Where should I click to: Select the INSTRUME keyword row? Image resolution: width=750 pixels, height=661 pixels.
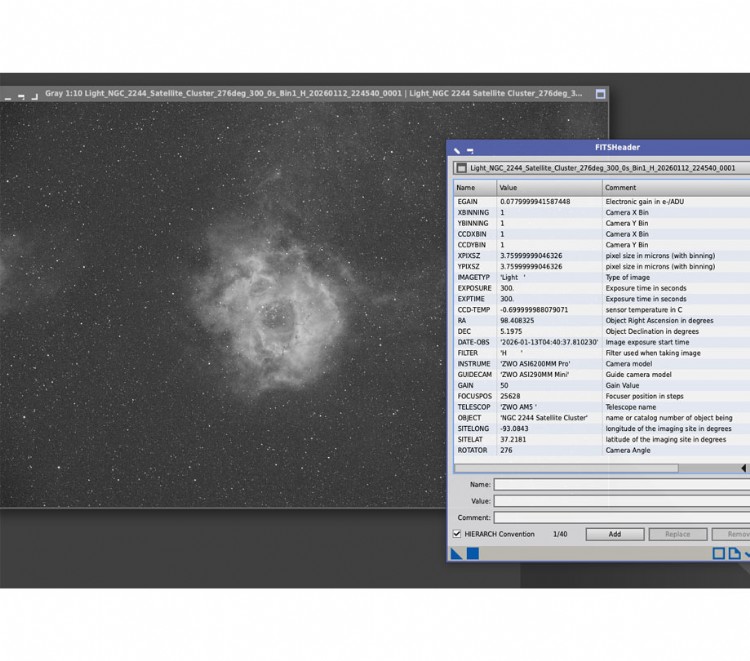click(x=602, y=364)
